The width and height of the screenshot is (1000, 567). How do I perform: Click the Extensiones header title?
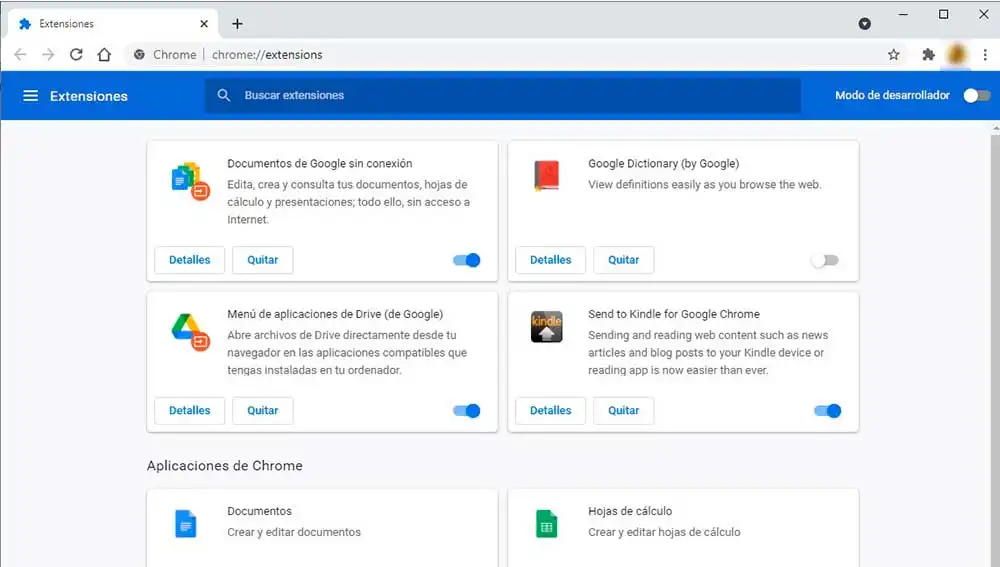89,96
